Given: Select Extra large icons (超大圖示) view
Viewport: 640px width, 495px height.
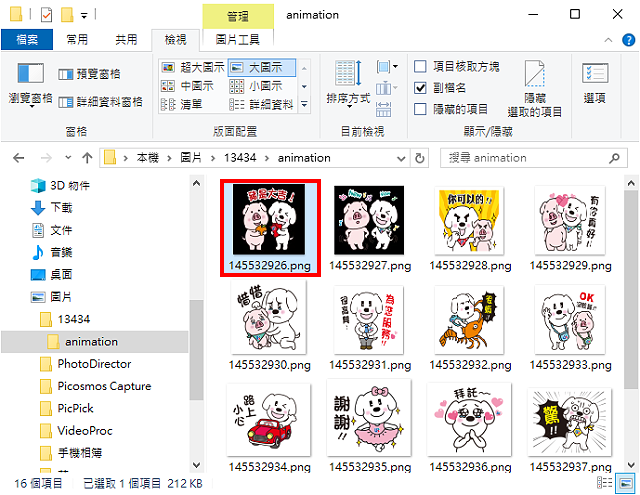Looking at the screenshot, I should (193, 67).
